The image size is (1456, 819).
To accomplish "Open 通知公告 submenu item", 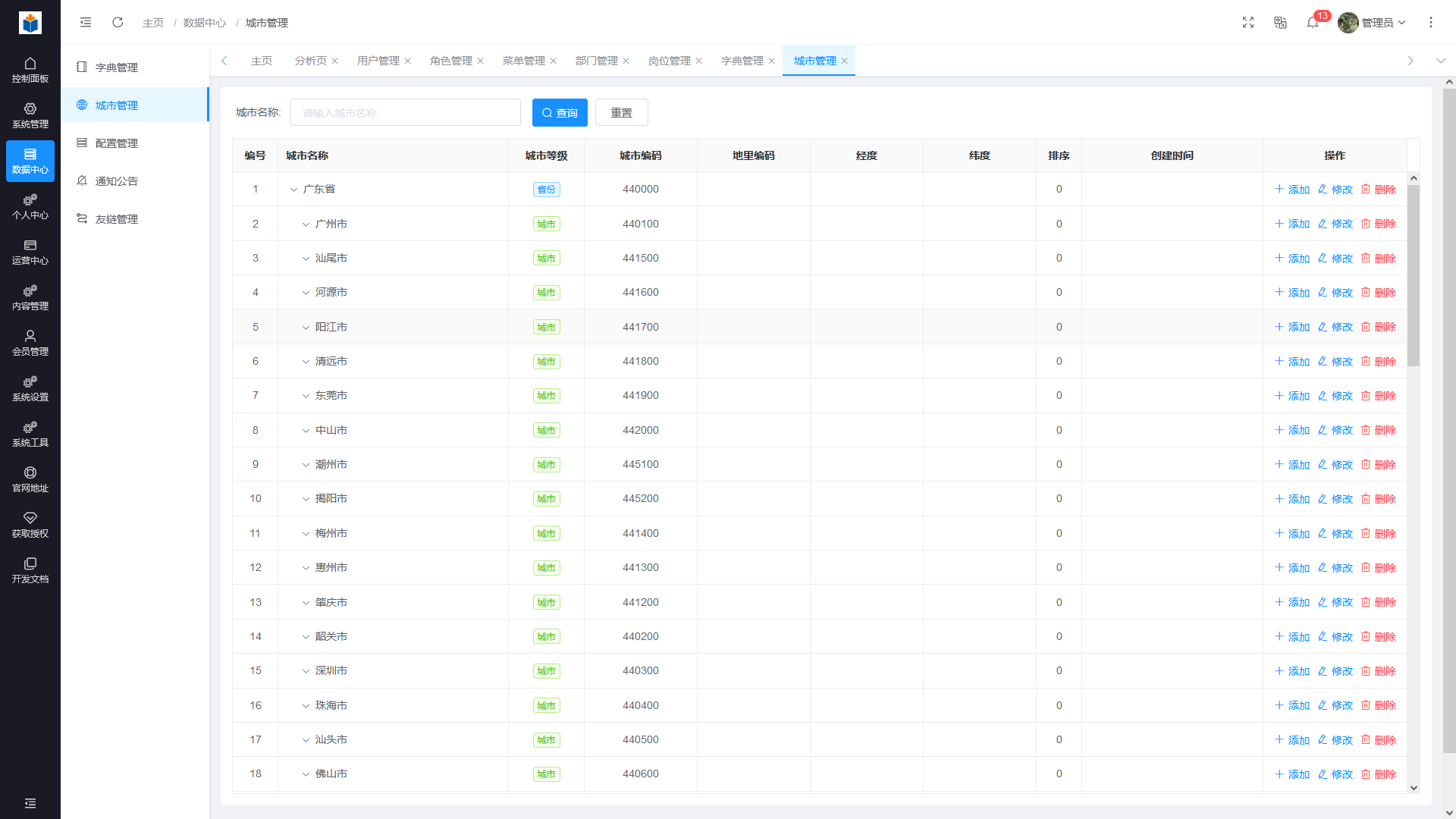I will [x=135, y=181].
